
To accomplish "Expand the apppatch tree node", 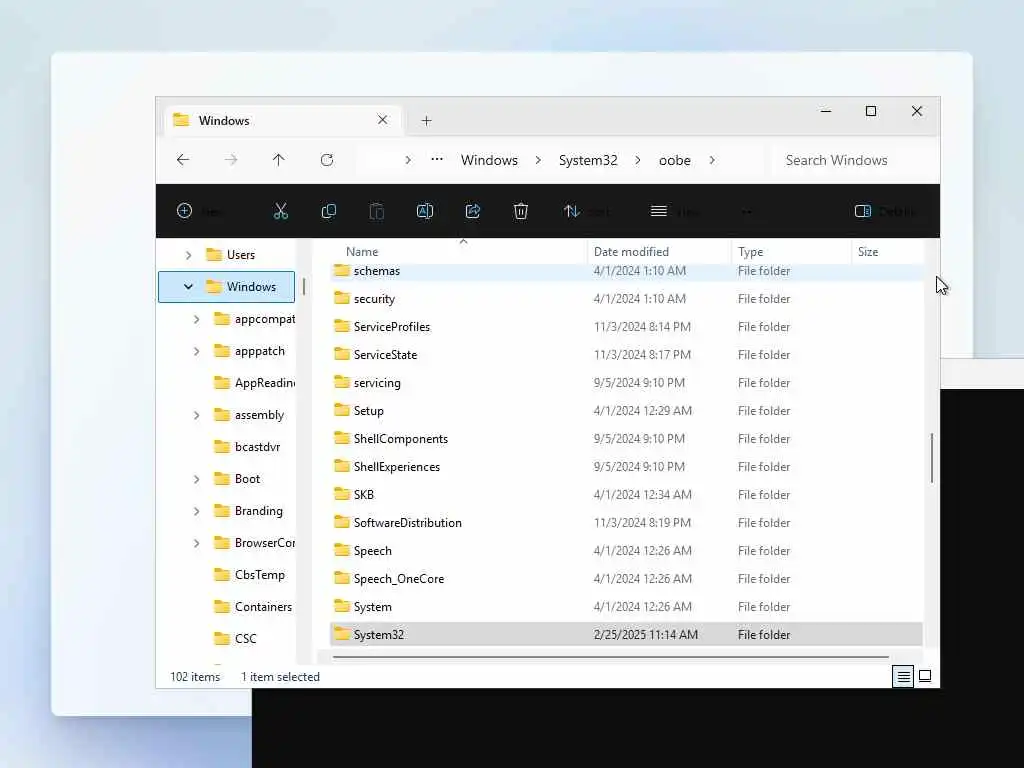I will point(197,351).
